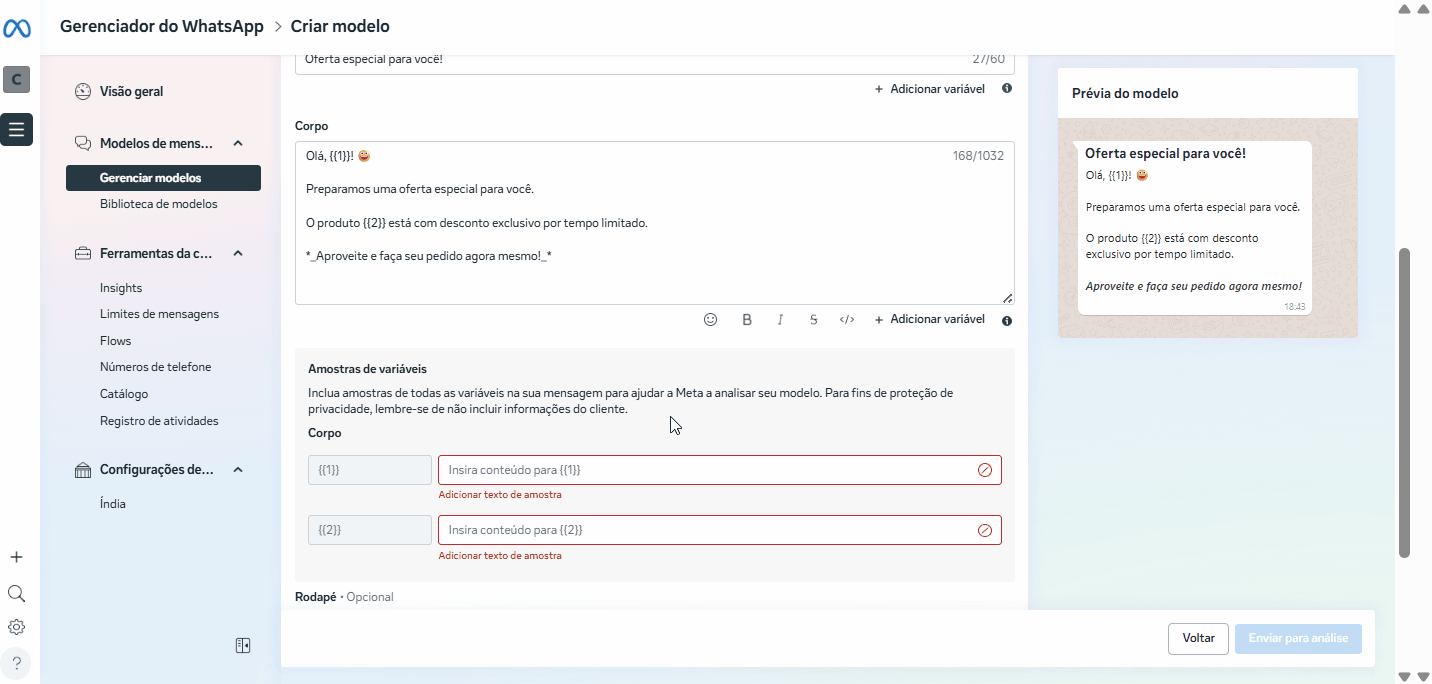
Task: Apply bold formatting to body text
Action: (x=746, y=320)
